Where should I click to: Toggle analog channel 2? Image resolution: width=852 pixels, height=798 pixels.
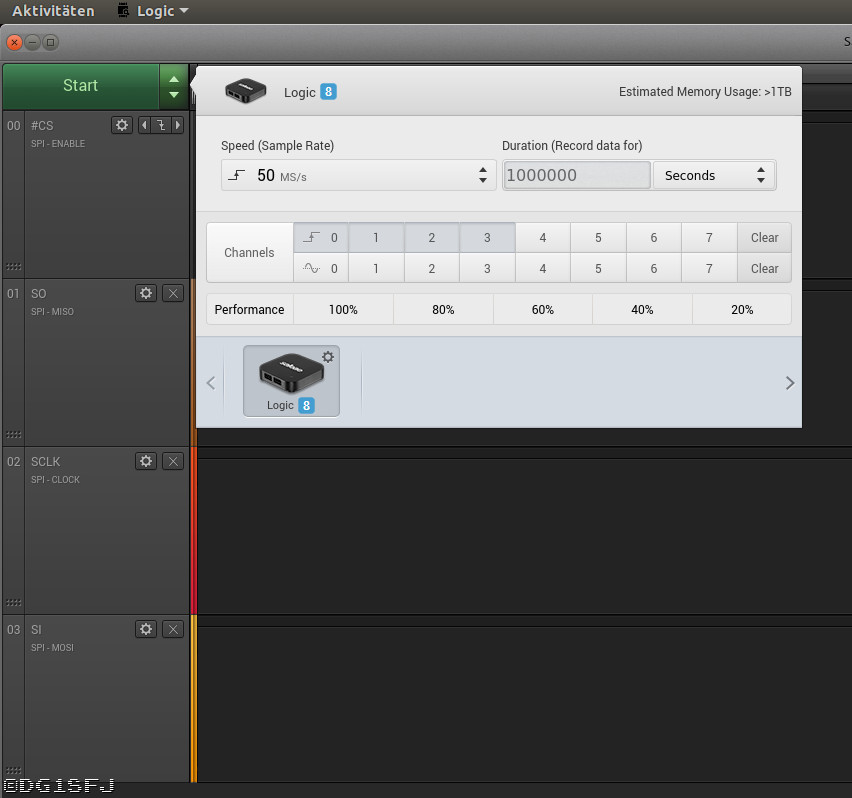tap(432, 268)
